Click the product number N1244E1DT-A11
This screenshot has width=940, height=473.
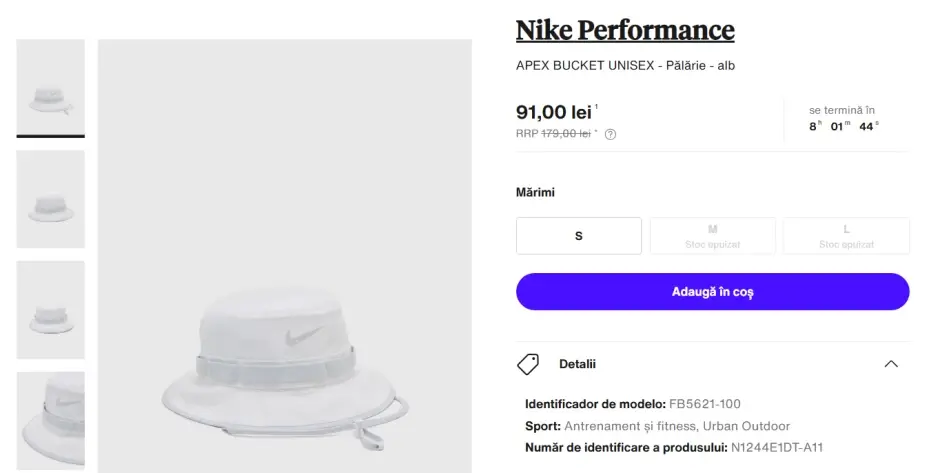tap(777, 447)
